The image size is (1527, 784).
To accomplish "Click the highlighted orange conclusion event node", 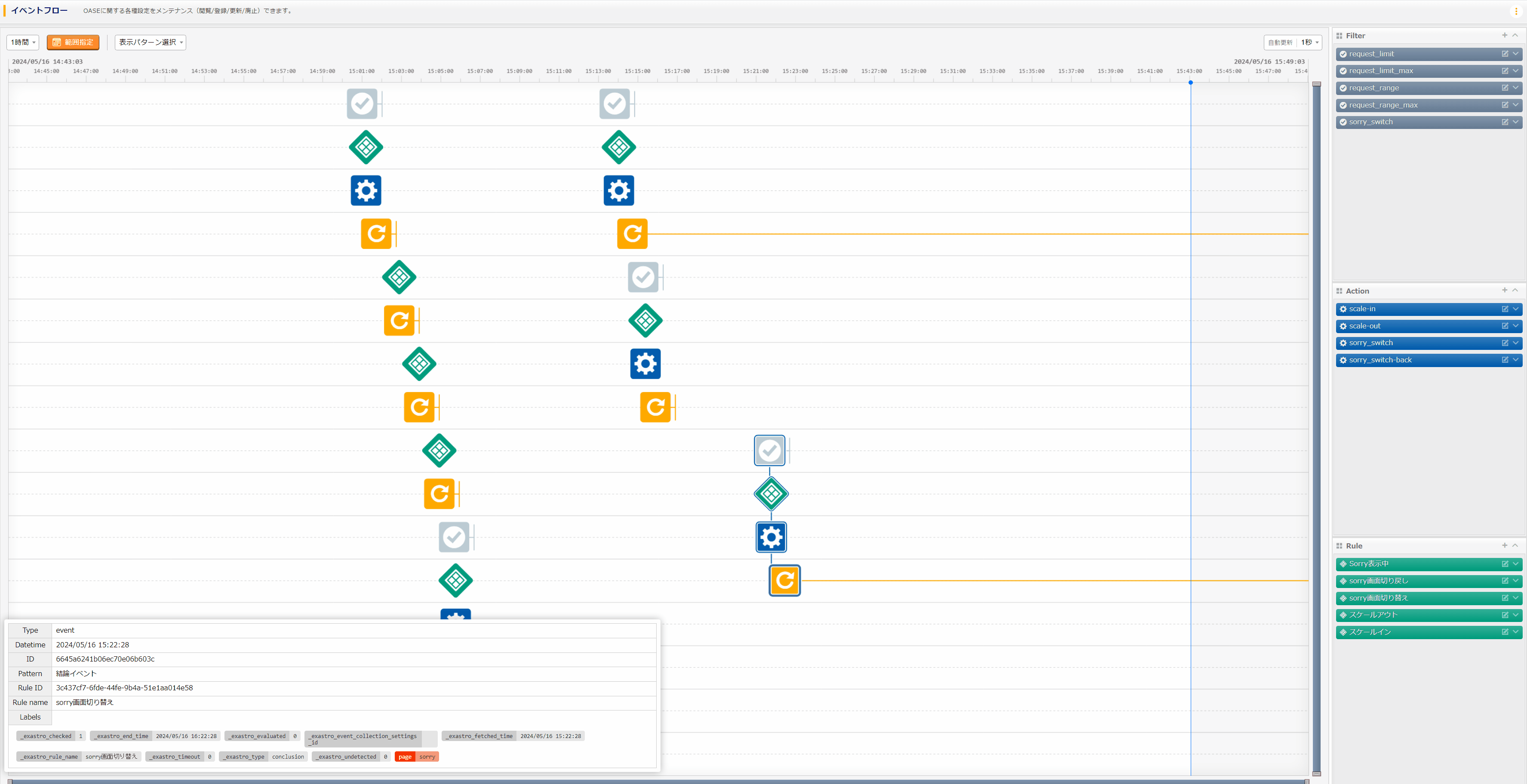I will [x=784, y=581].
